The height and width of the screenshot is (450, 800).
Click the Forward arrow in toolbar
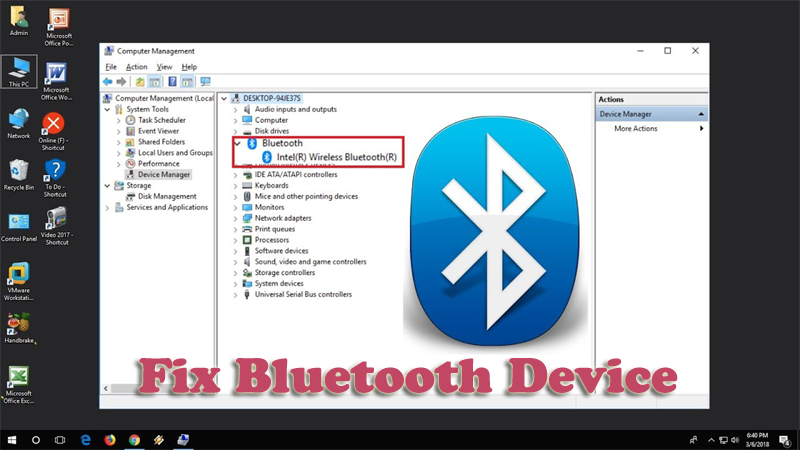pyautogui.click(x=121, y=82)
